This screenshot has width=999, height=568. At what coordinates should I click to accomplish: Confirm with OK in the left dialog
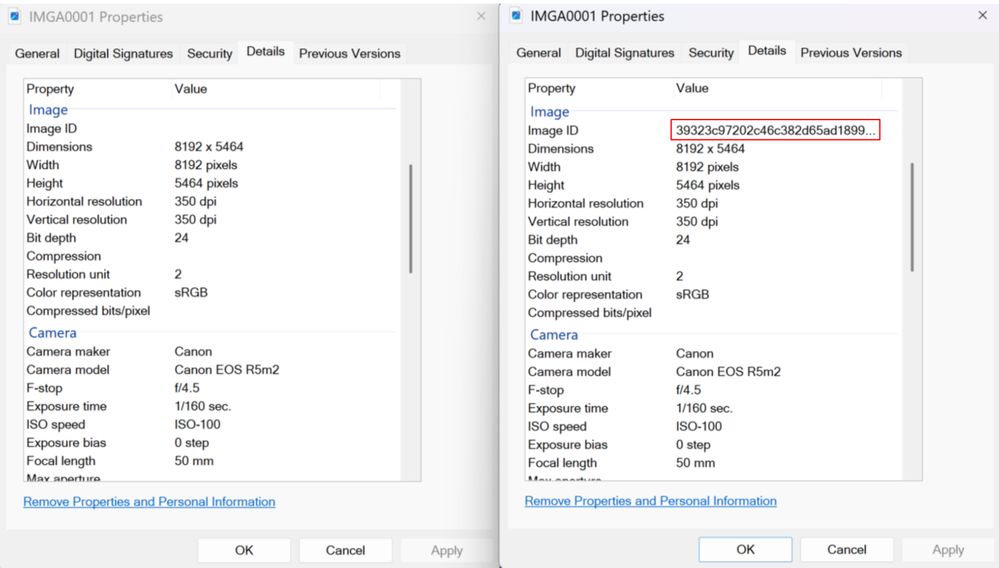pos(244,550)
